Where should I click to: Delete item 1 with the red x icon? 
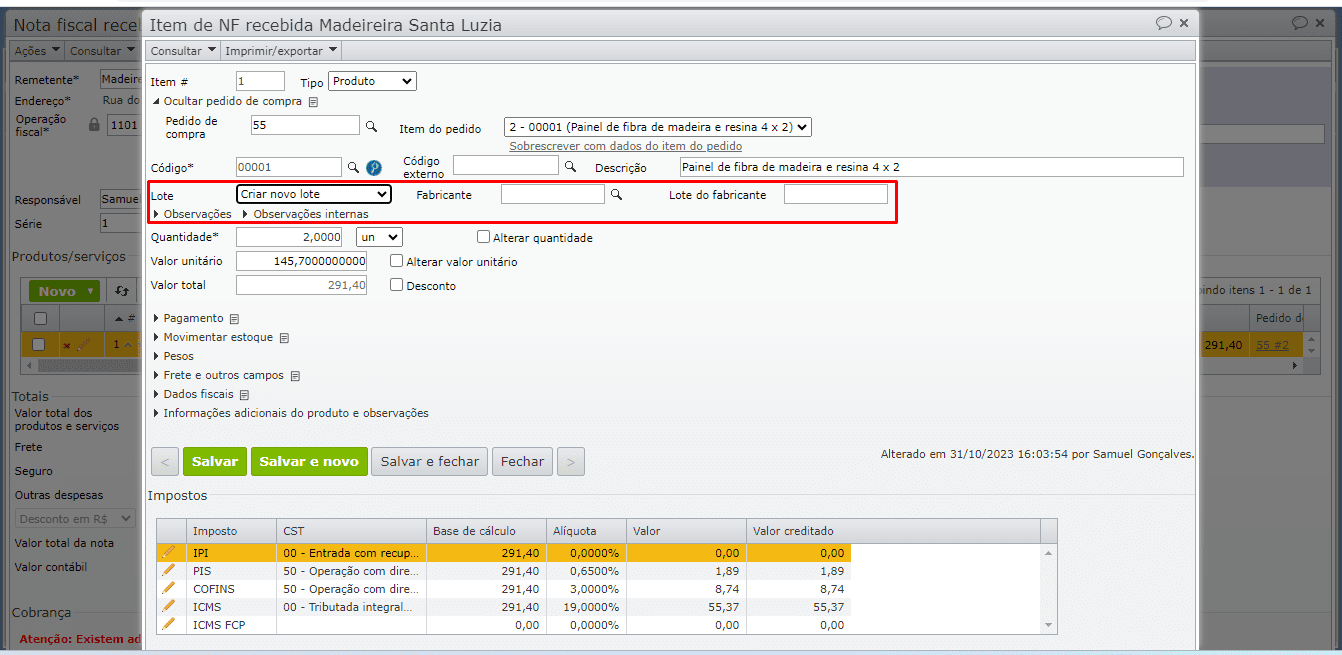point(67,346)
